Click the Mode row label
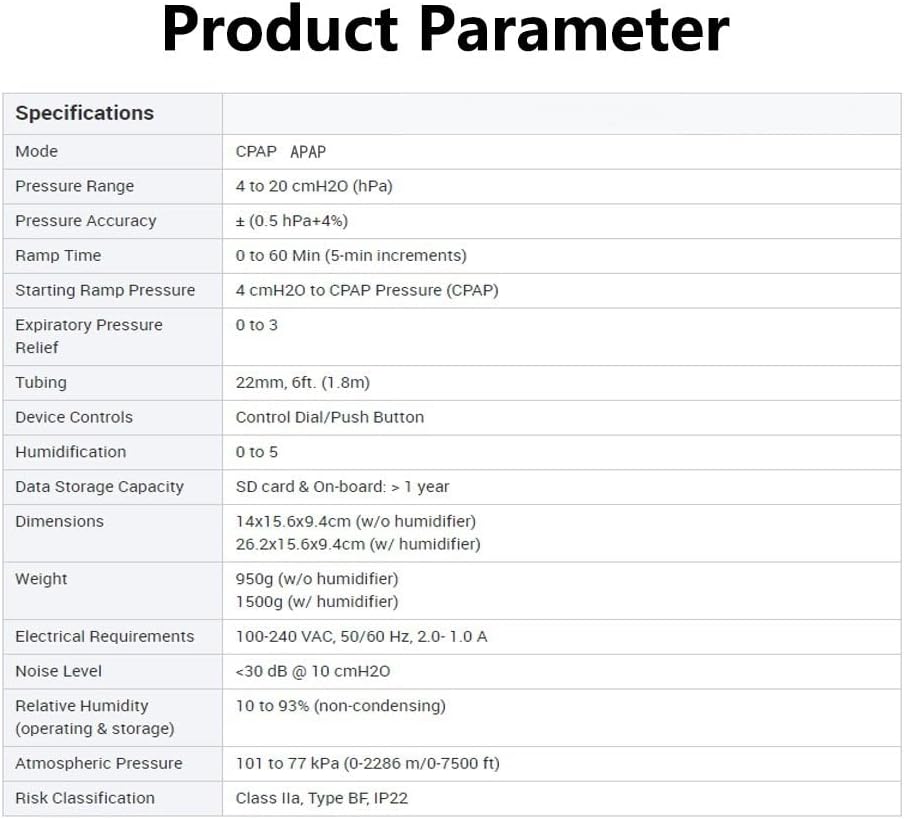This screenshot has height=819, width=904. [37, 152]
